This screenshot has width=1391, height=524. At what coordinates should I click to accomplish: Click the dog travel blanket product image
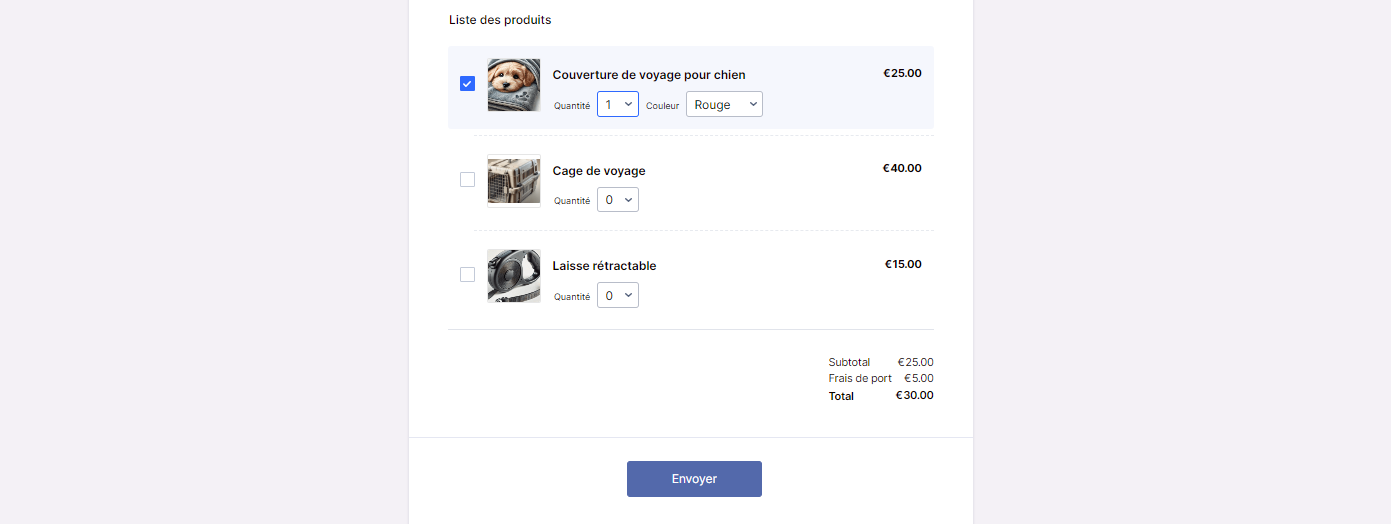pyautogui.click(x=514, y=85)
